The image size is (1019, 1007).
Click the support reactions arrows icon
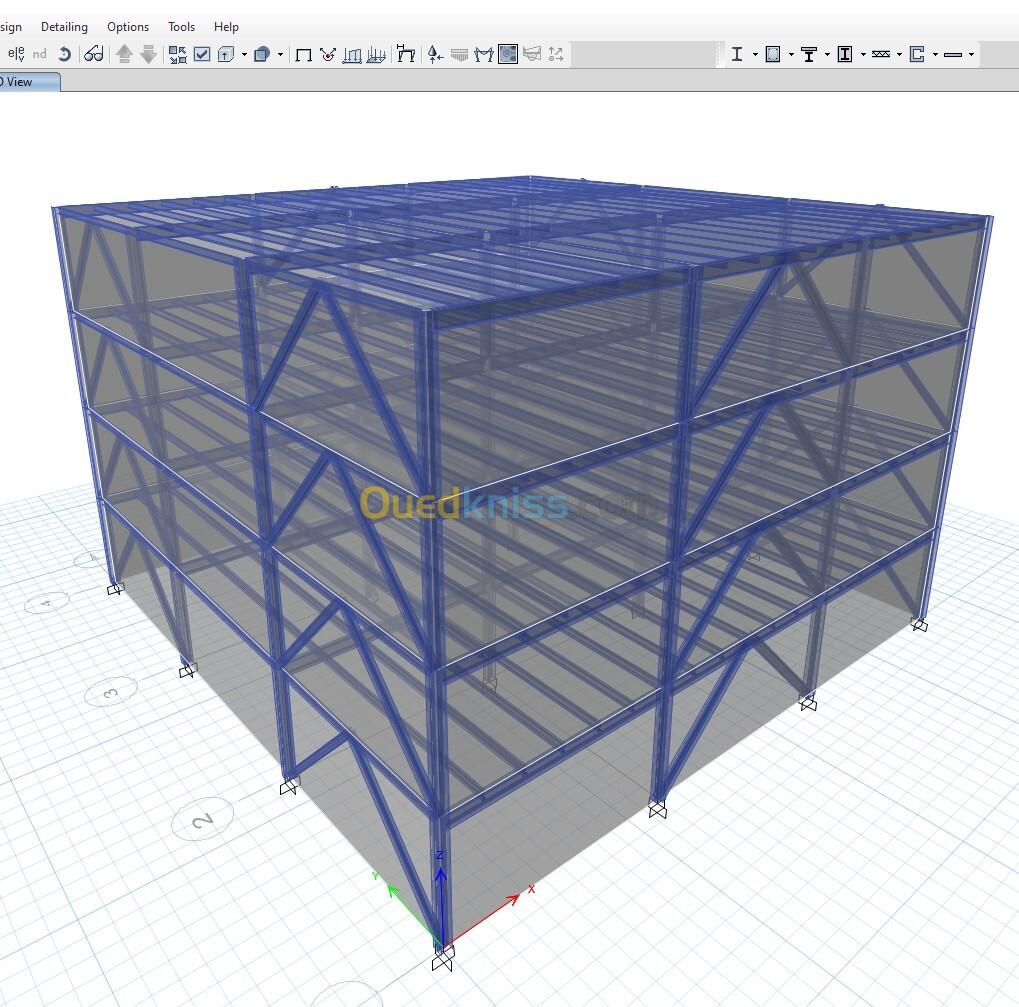[435, 55]
